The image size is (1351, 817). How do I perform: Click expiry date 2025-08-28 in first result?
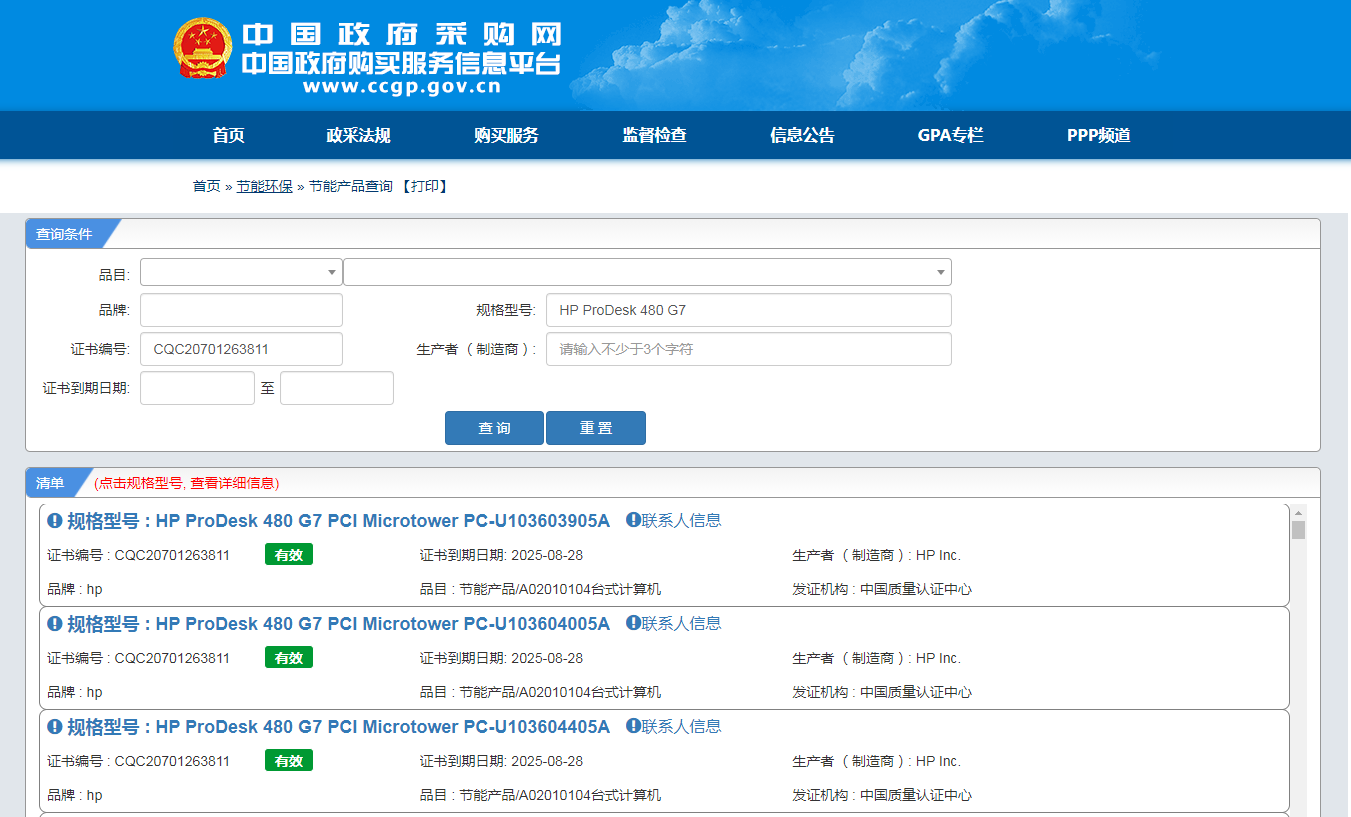coord(547,555)
